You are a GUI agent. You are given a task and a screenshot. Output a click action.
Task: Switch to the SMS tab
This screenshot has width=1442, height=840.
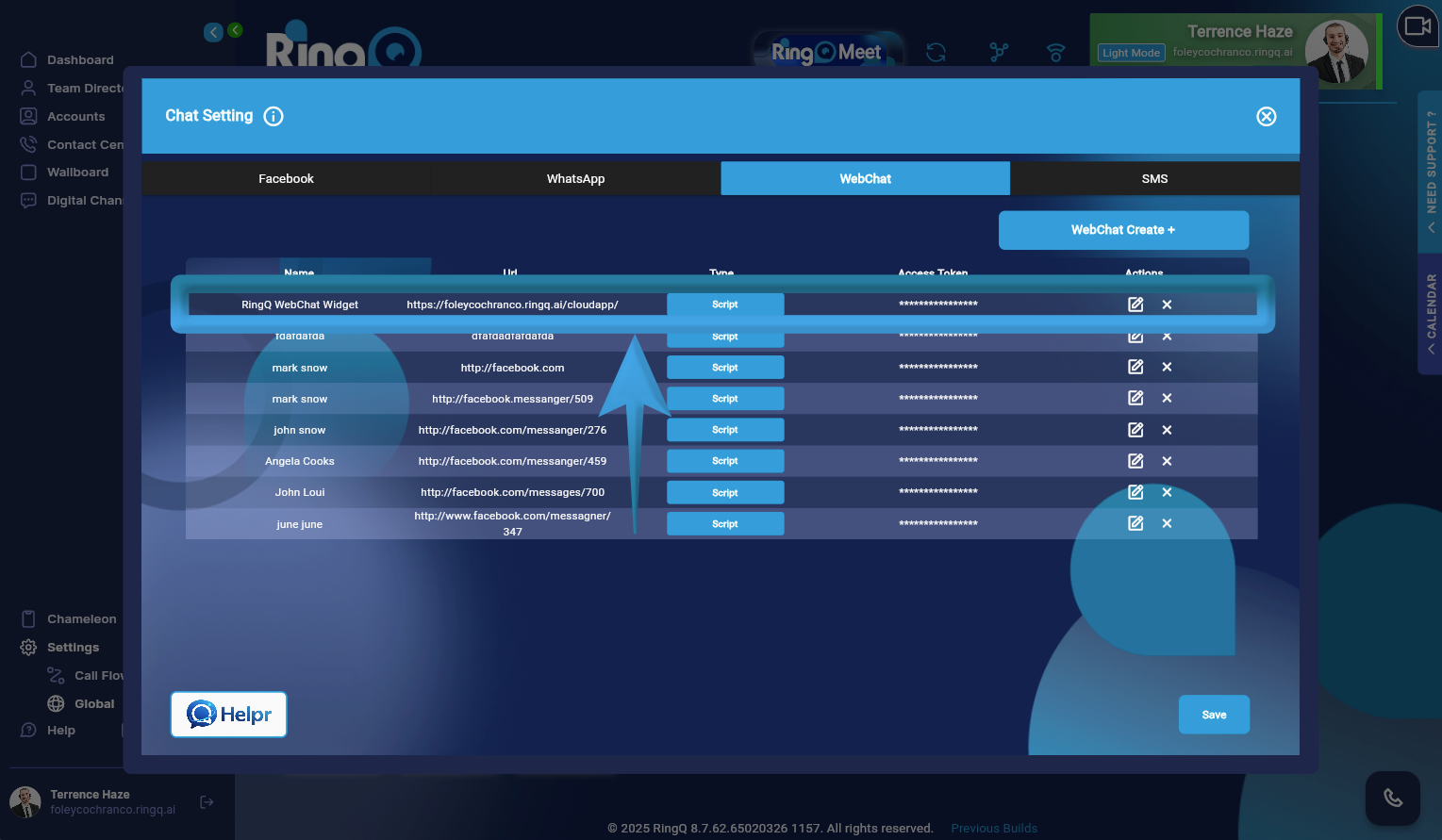click(1154, 178)
